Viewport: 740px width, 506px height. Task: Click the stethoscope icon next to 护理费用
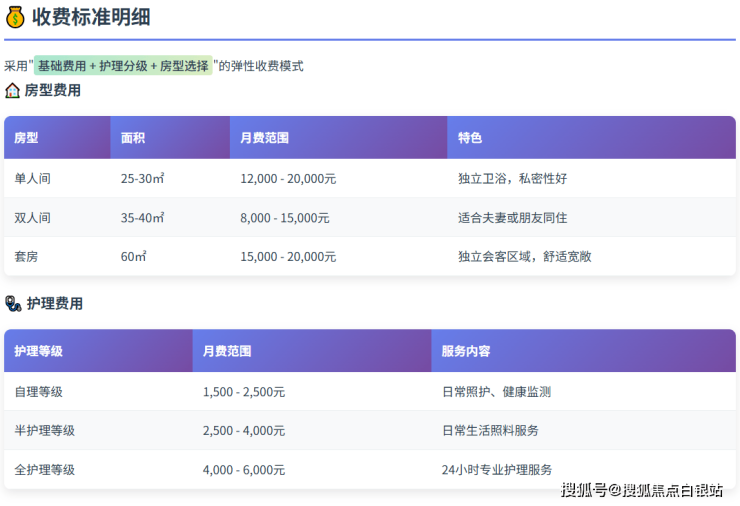(x=12, y=303)
